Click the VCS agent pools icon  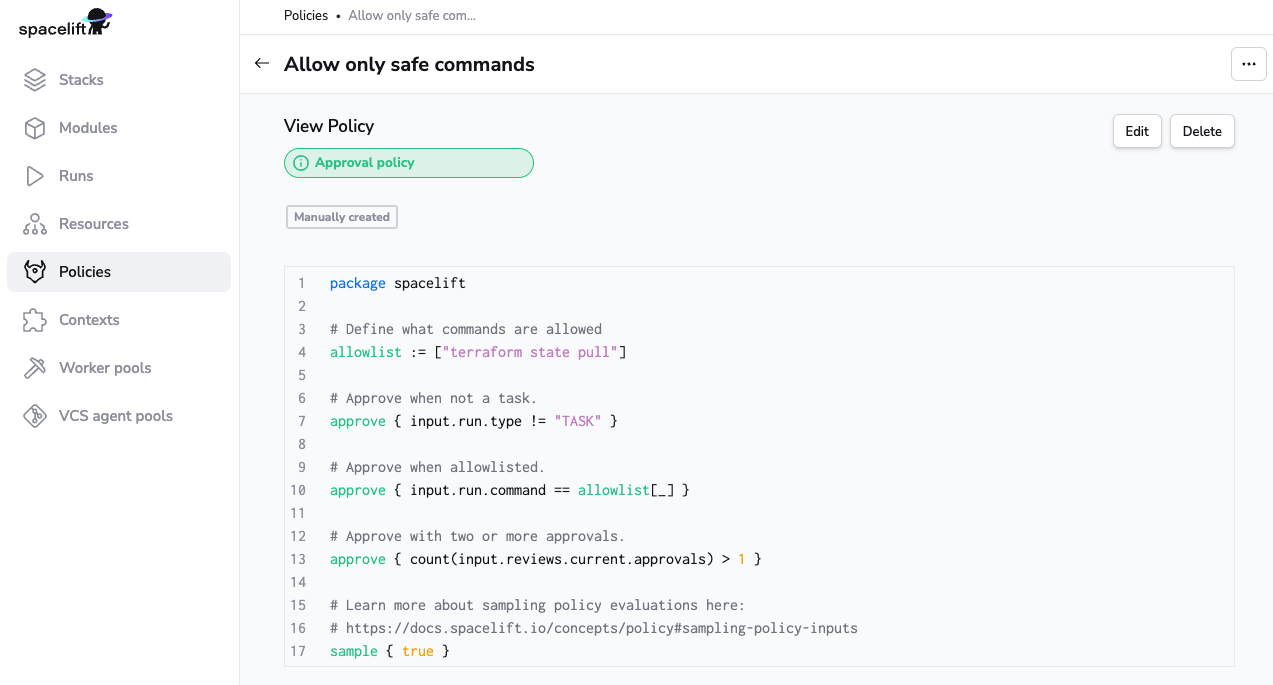(35, 416)
